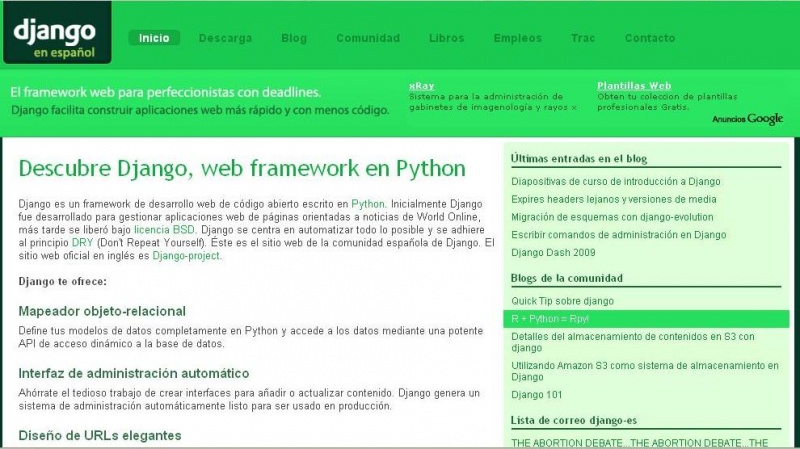
Task: Open the Blog navigation item
Action: coord(294,38)
